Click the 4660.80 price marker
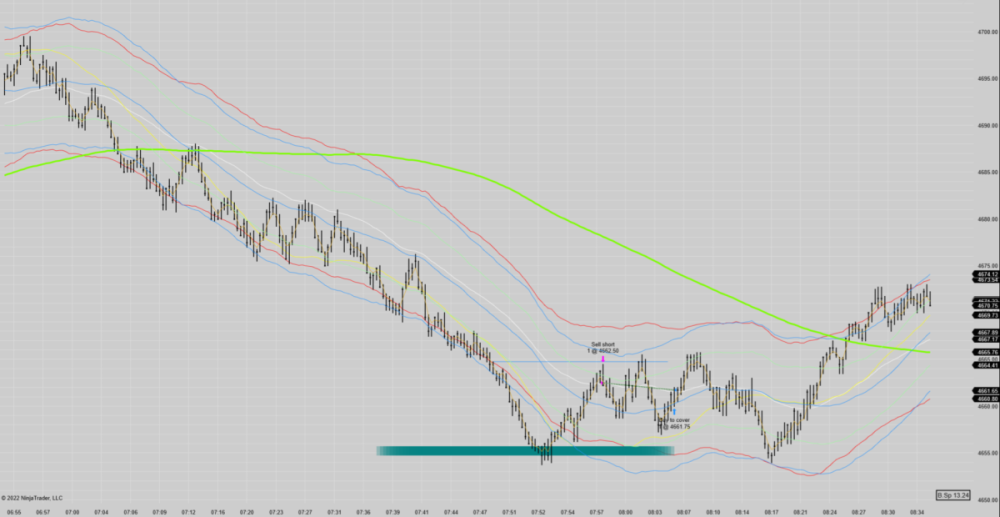1000x517 pixels. tap(985, 399)
